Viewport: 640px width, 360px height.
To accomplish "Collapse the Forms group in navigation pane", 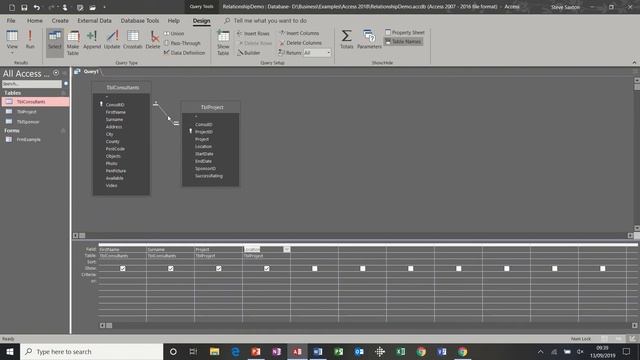I will pos(63,131).
